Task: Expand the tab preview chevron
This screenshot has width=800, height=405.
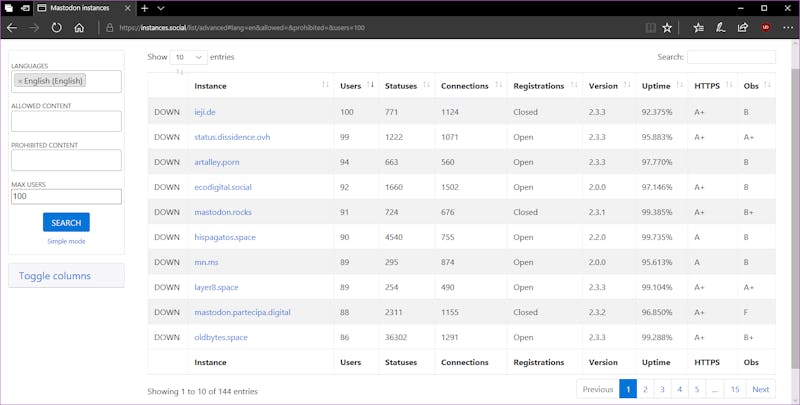Action: [x=161, y=8]
